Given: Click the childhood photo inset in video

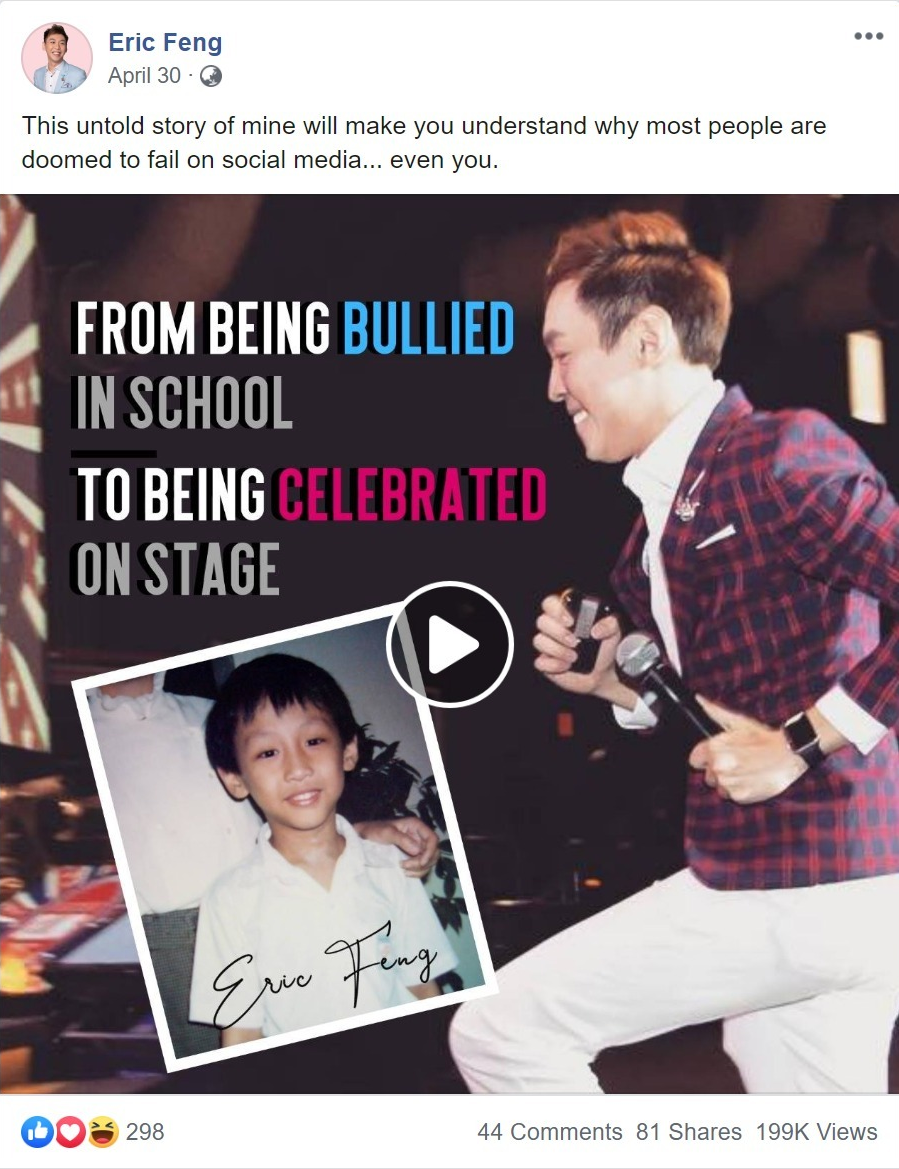Looking at the screenshot, I should click(x=285, y=835).
